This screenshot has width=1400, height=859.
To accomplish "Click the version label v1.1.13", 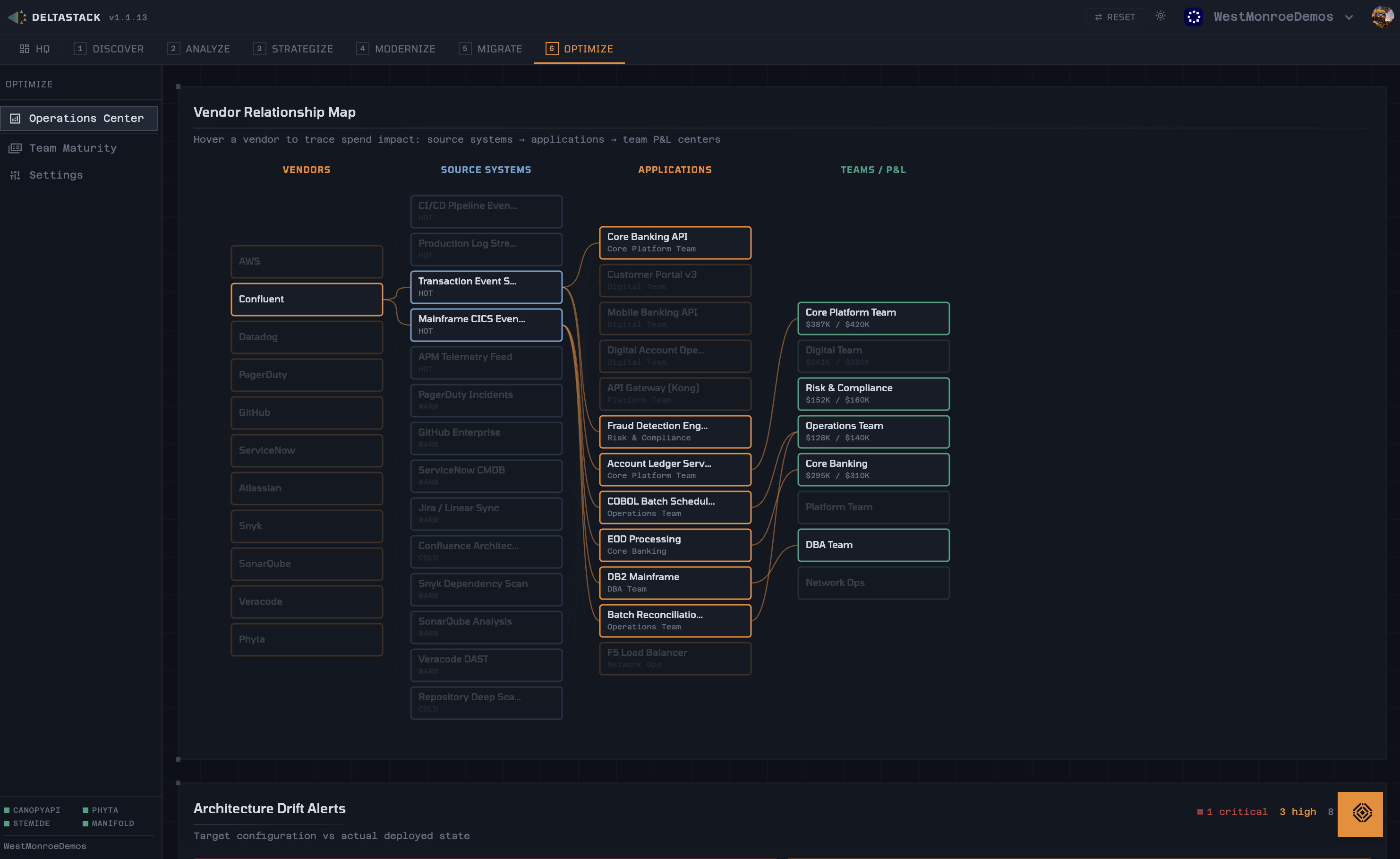I will coord(128,17).
